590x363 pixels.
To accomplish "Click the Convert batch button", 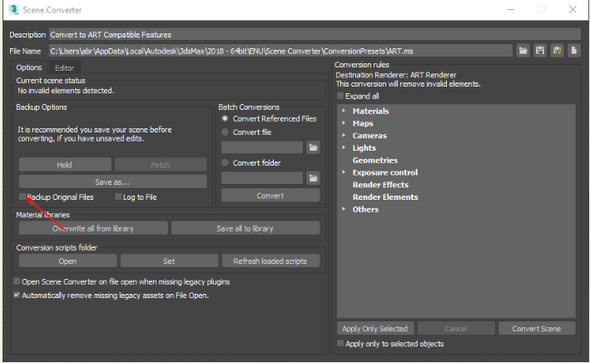I will (x=271, y=196).
